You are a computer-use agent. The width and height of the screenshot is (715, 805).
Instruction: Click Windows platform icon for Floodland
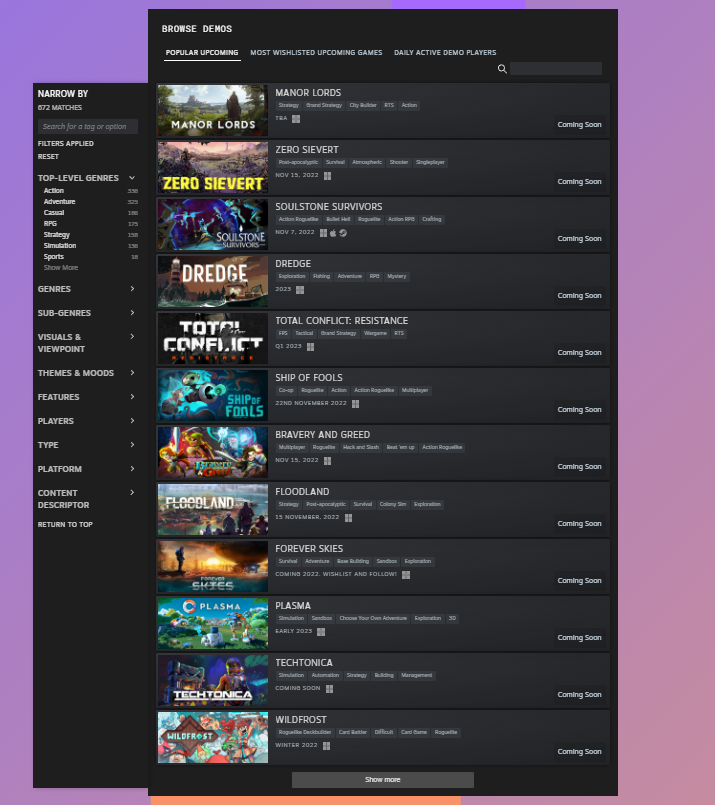pos(349,517)
